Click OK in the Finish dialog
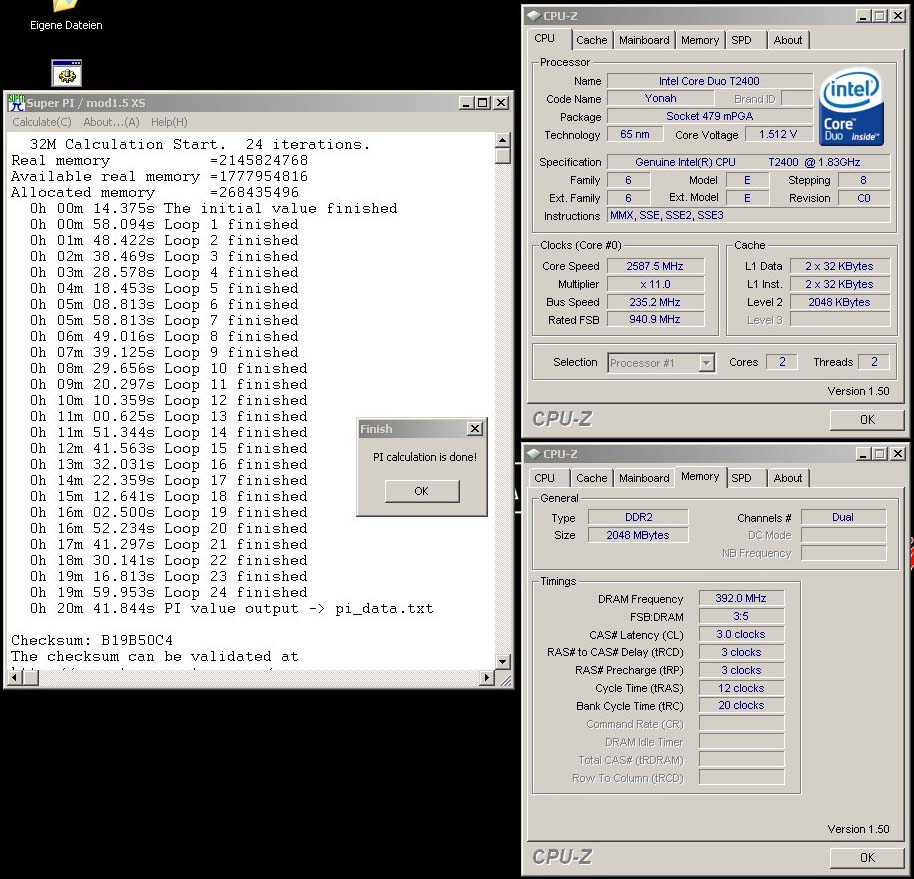914x879 pixels. pos(422,491)
